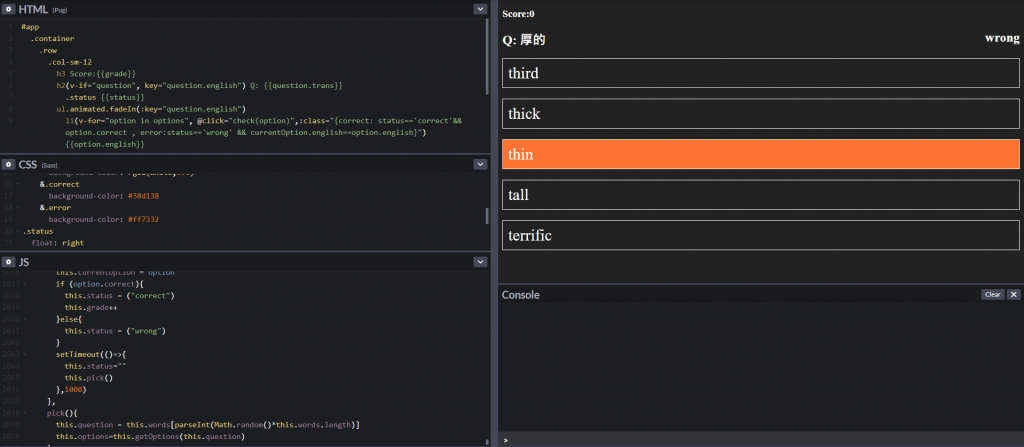Click the 'this.pick()' JS line
Image resolution: width=1024 pixels, height=447 pixels.
(89, 378)
